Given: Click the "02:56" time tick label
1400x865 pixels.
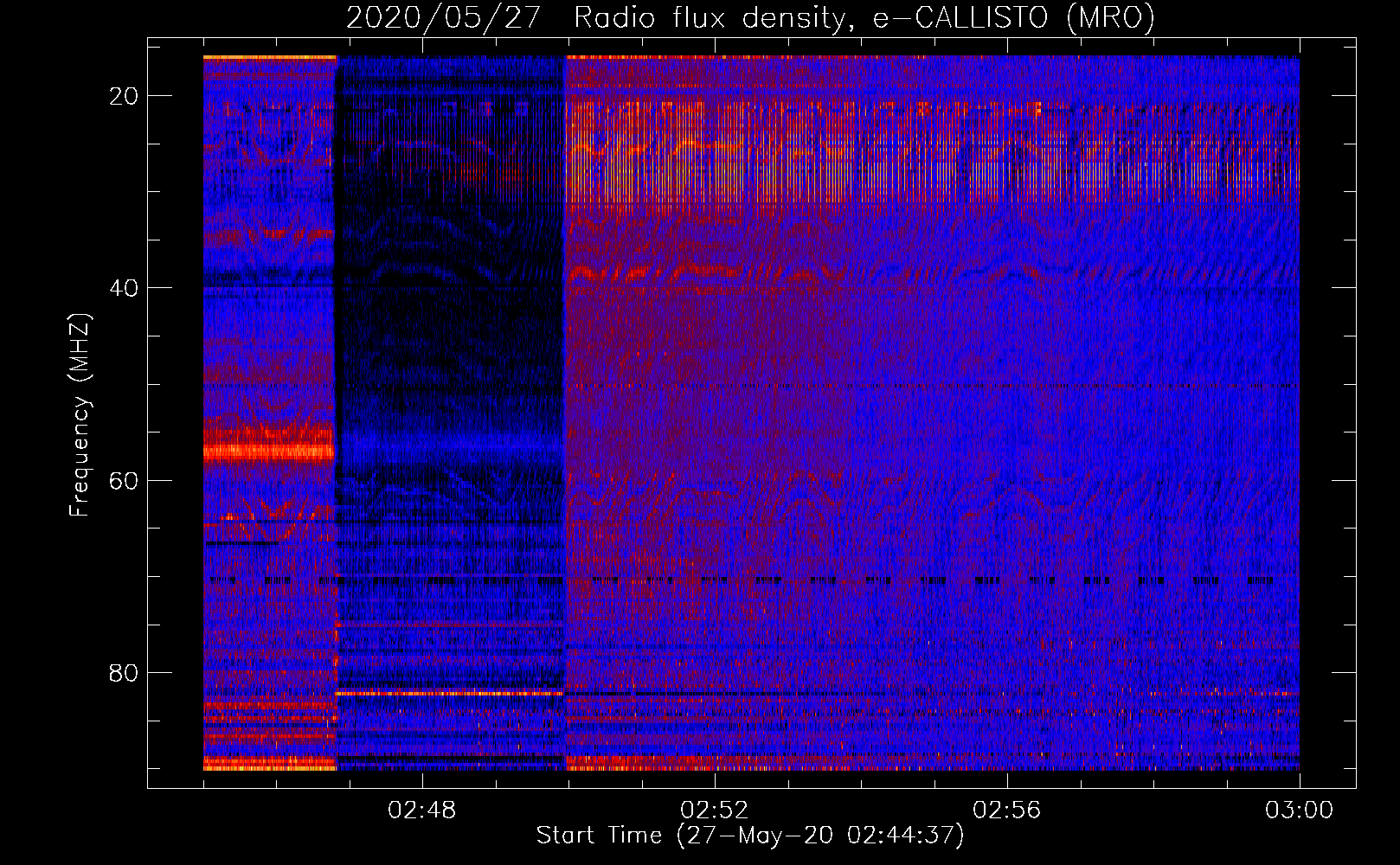Looking at the screenshot, I should (1007, 811).
